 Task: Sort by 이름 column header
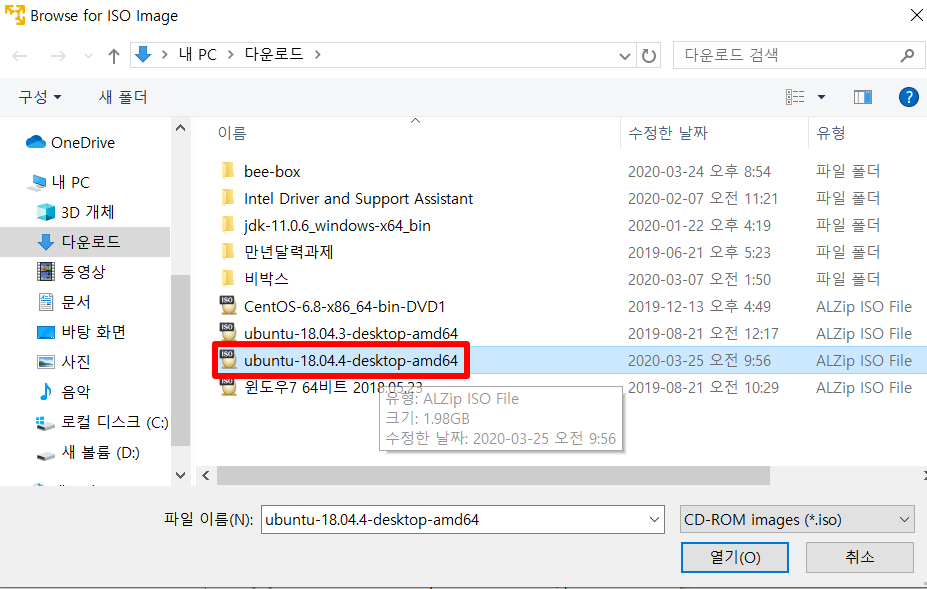coord(232,133)
